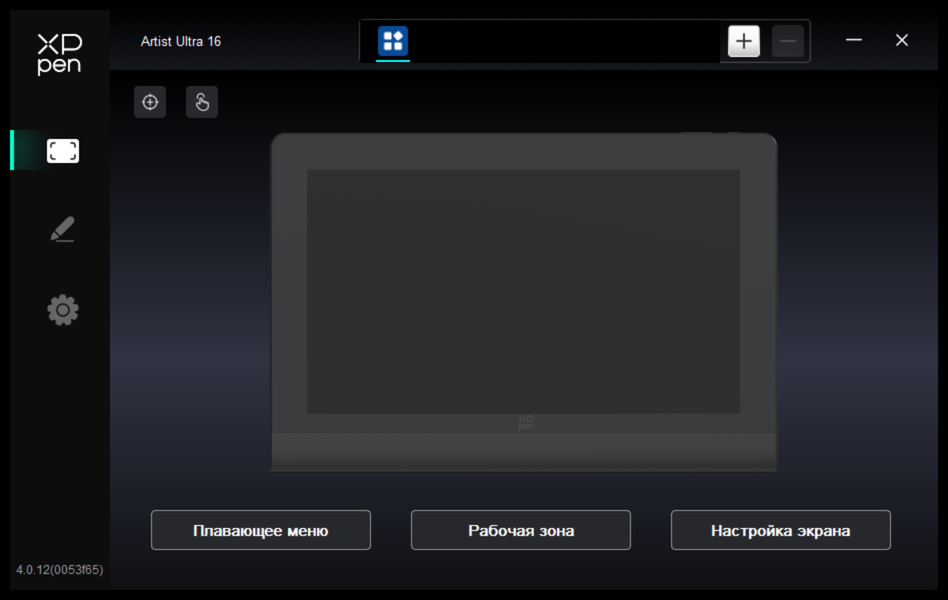The width and height of the screenshot is (948, 600).
Task: Close the XPPen driver window
Action: (901, 40)
